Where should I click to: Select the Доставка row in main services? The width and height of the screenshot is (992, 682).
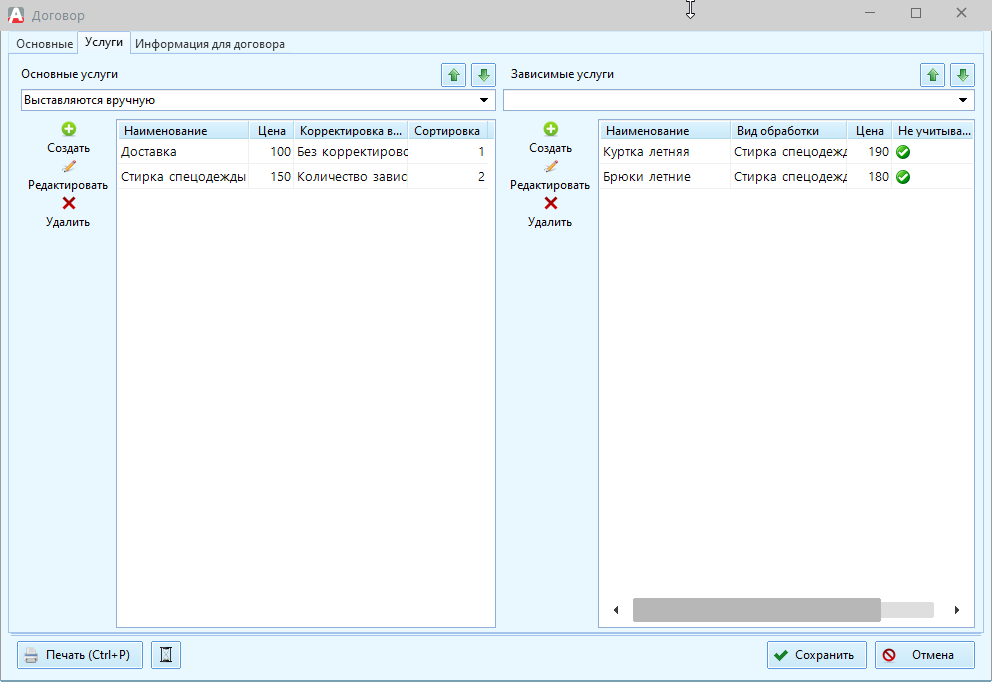[x=180, y=152]
